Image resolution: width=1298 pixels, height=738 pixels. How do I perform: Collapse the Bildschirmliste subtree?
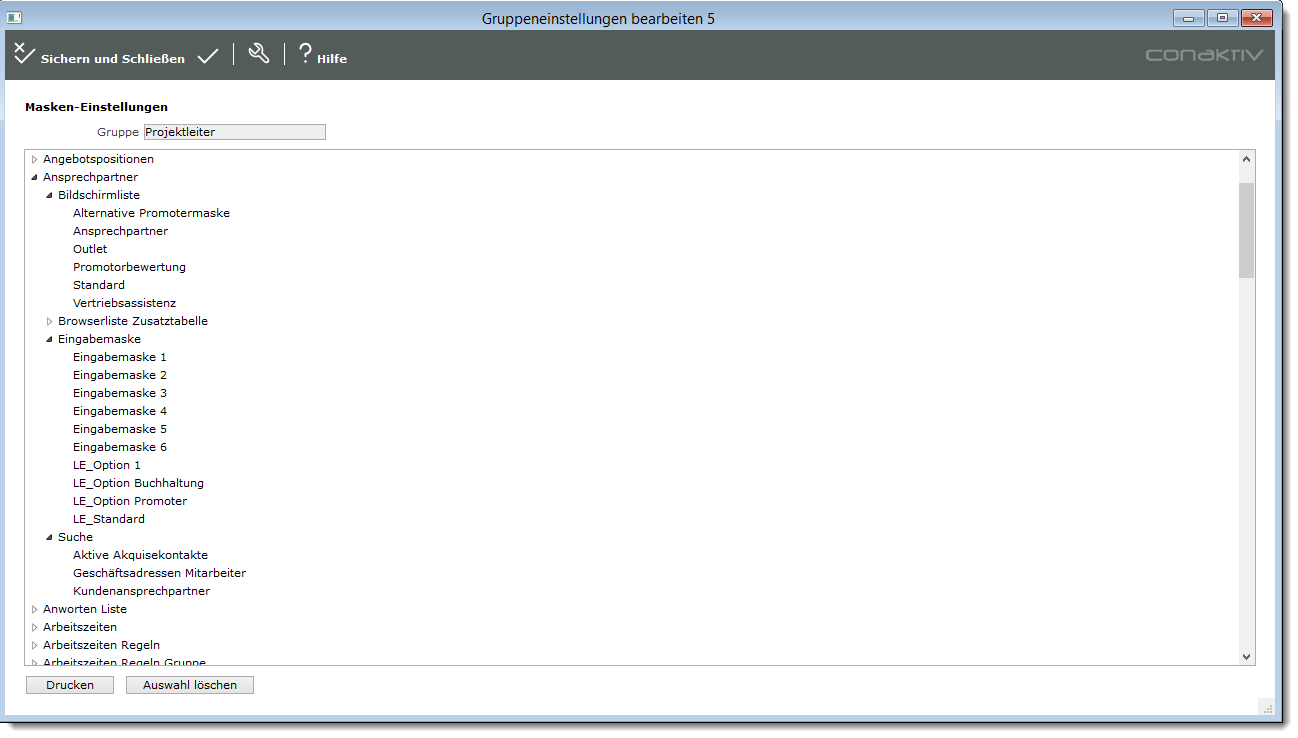pyautogui.click(x=49, y=195)
